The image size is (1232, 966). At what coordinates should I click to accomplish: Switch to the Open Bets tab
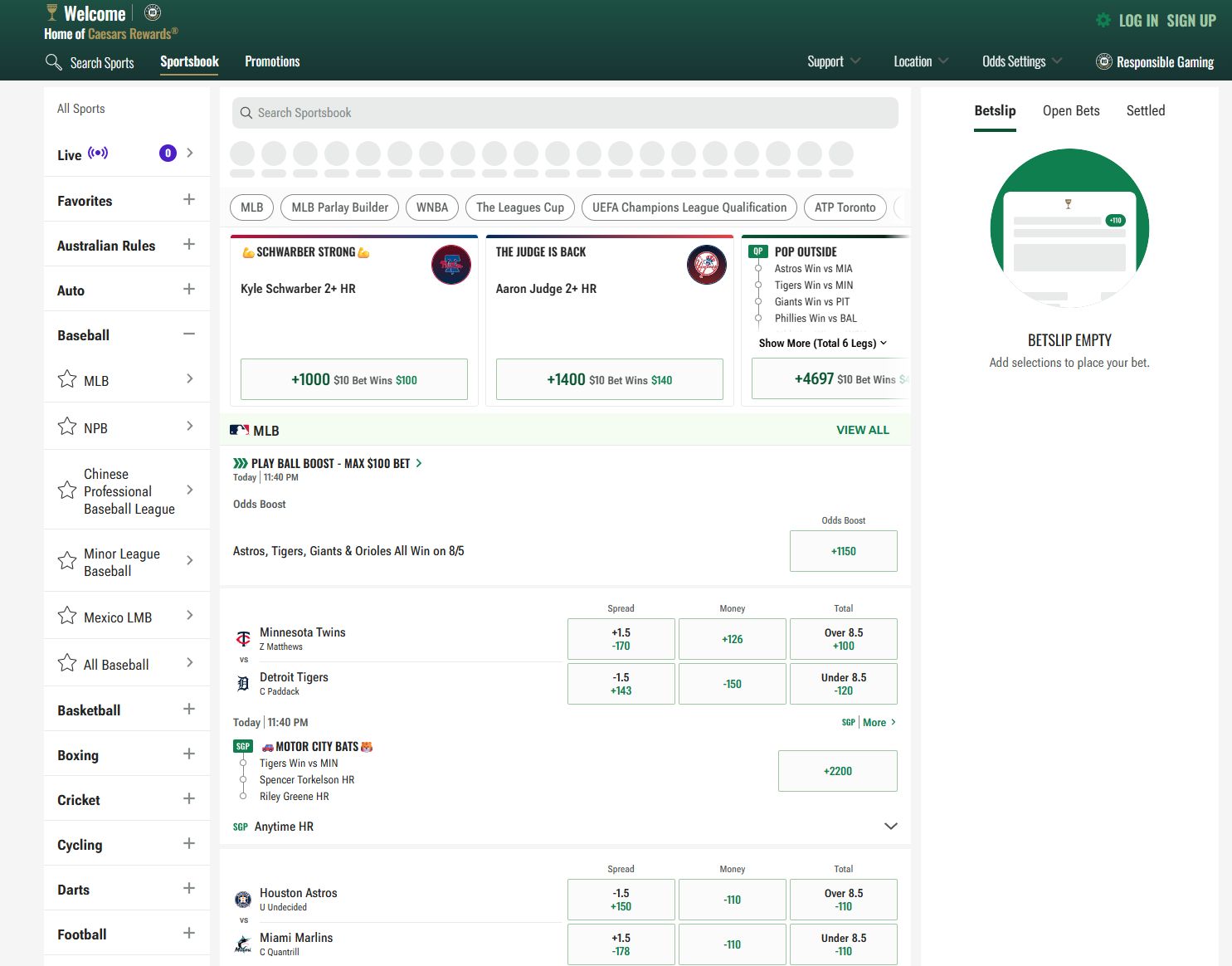click(1070, 111)
